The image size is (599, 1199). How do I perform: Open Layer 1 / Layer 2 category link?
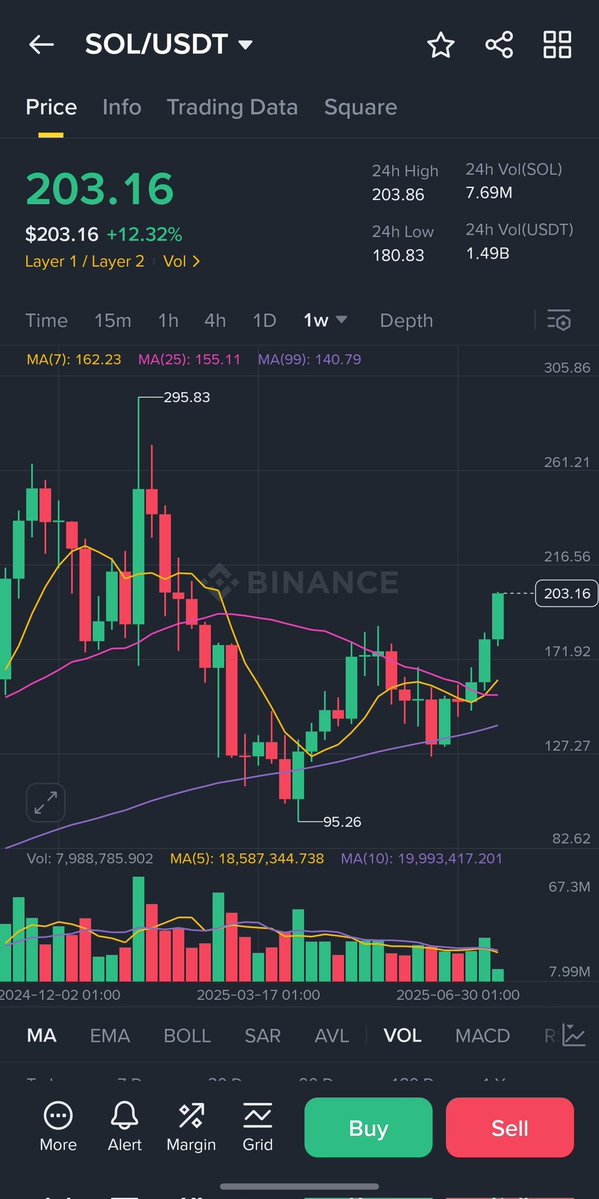[x=85, y=262]
